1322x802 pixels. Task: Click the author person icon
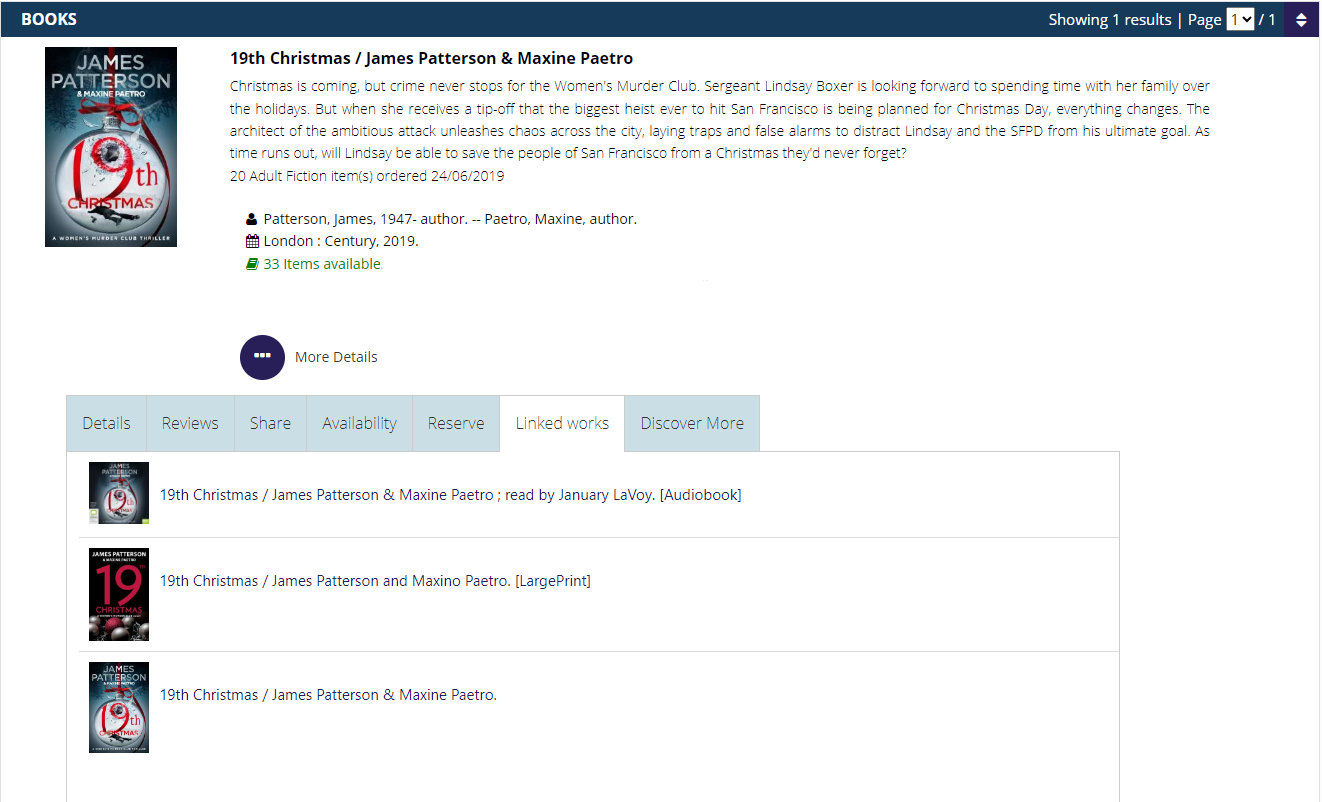(x=252, y=219)
